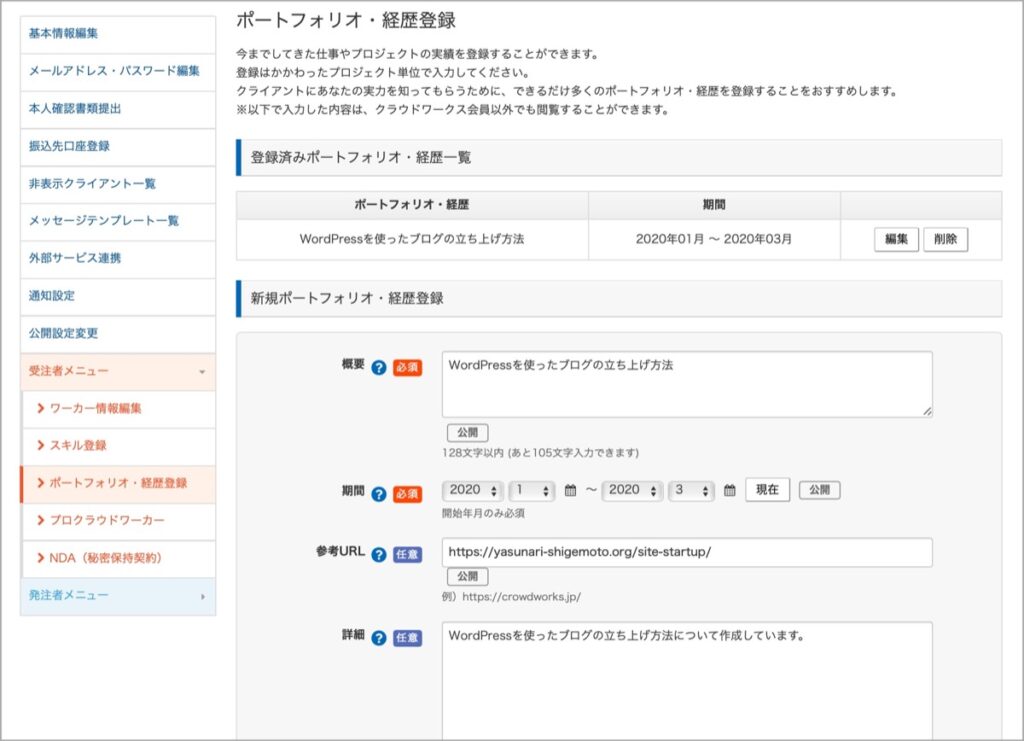The width and height of the screenshot is (1024, 741).
Task: Open the start month dropdown showing 1
Action: (x=532, y=490)
